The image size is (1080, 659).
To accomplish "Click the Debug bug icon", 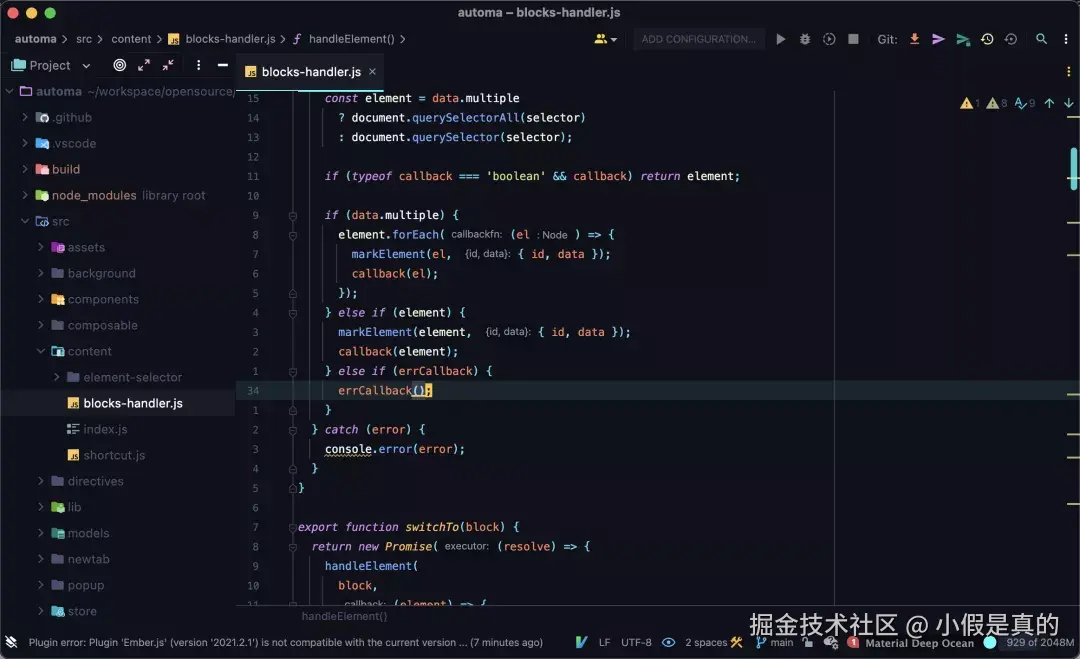I will [x=804, y=39].
